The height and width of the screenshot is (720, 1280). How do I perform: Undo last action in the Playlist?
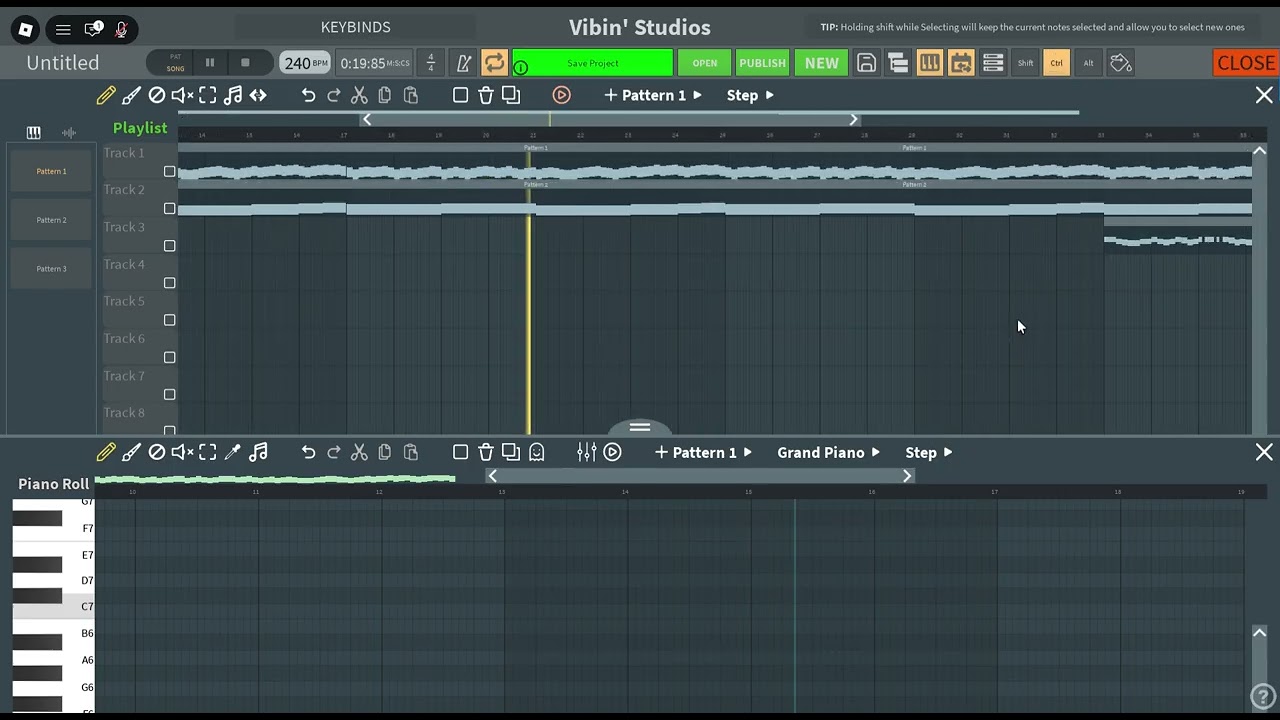pos(308,95)
